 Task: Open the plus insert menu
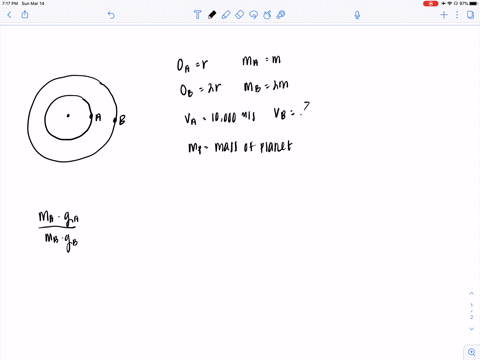444,15
